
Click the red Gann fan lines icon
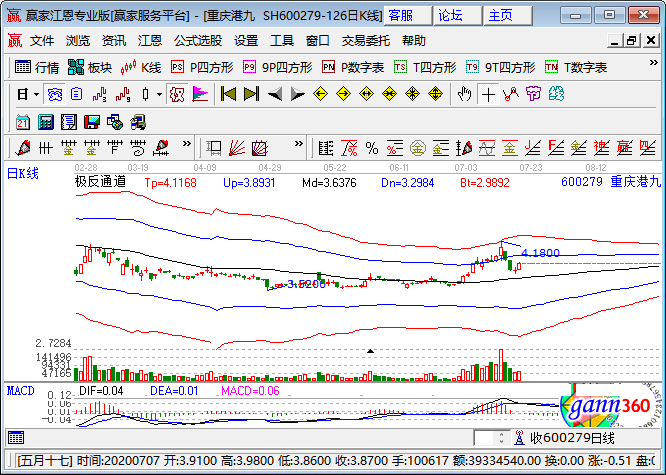point(237,148)
